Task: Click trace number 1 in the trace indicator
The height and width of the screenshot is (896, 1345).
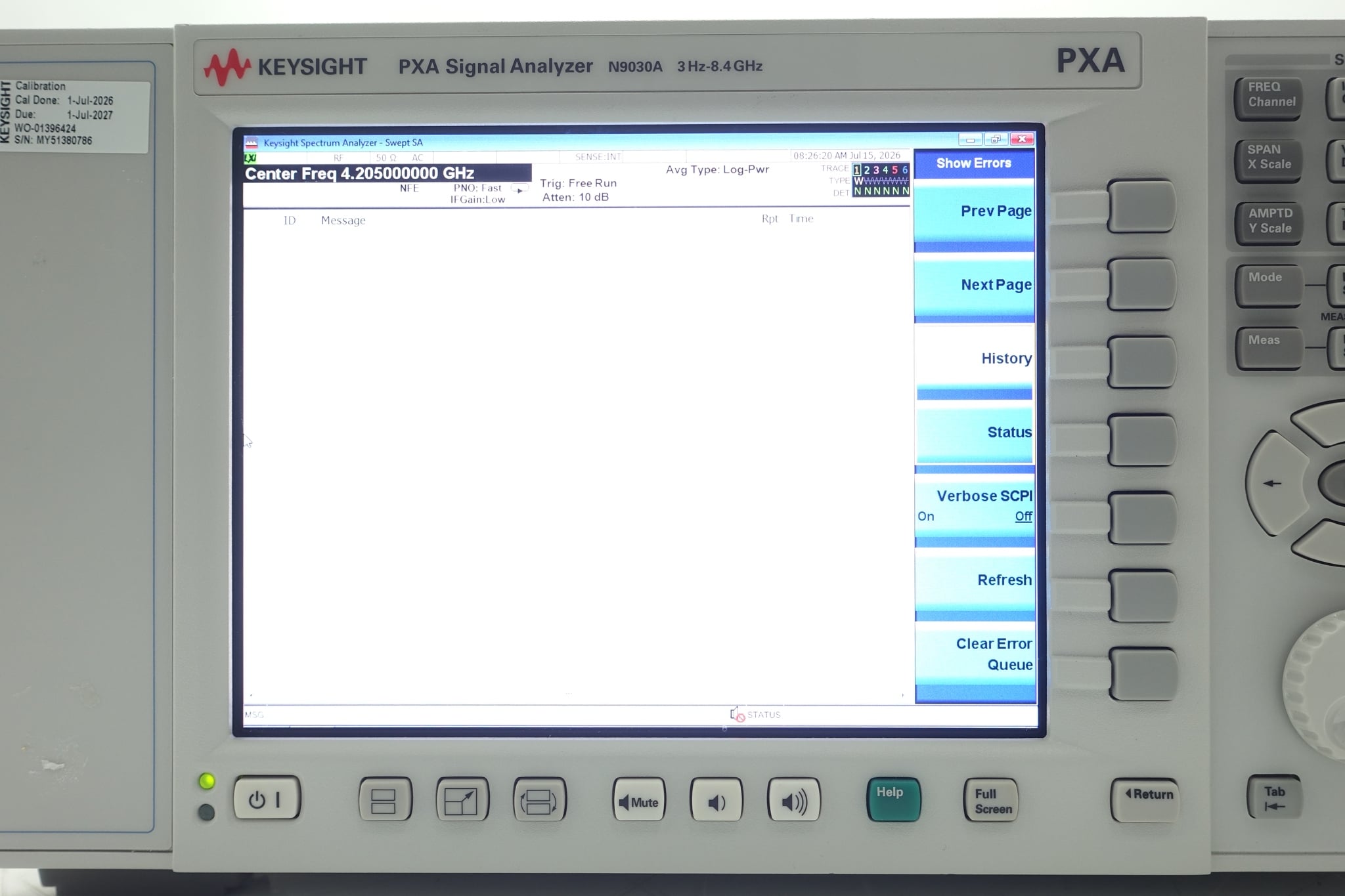Action: coord(856,170)
